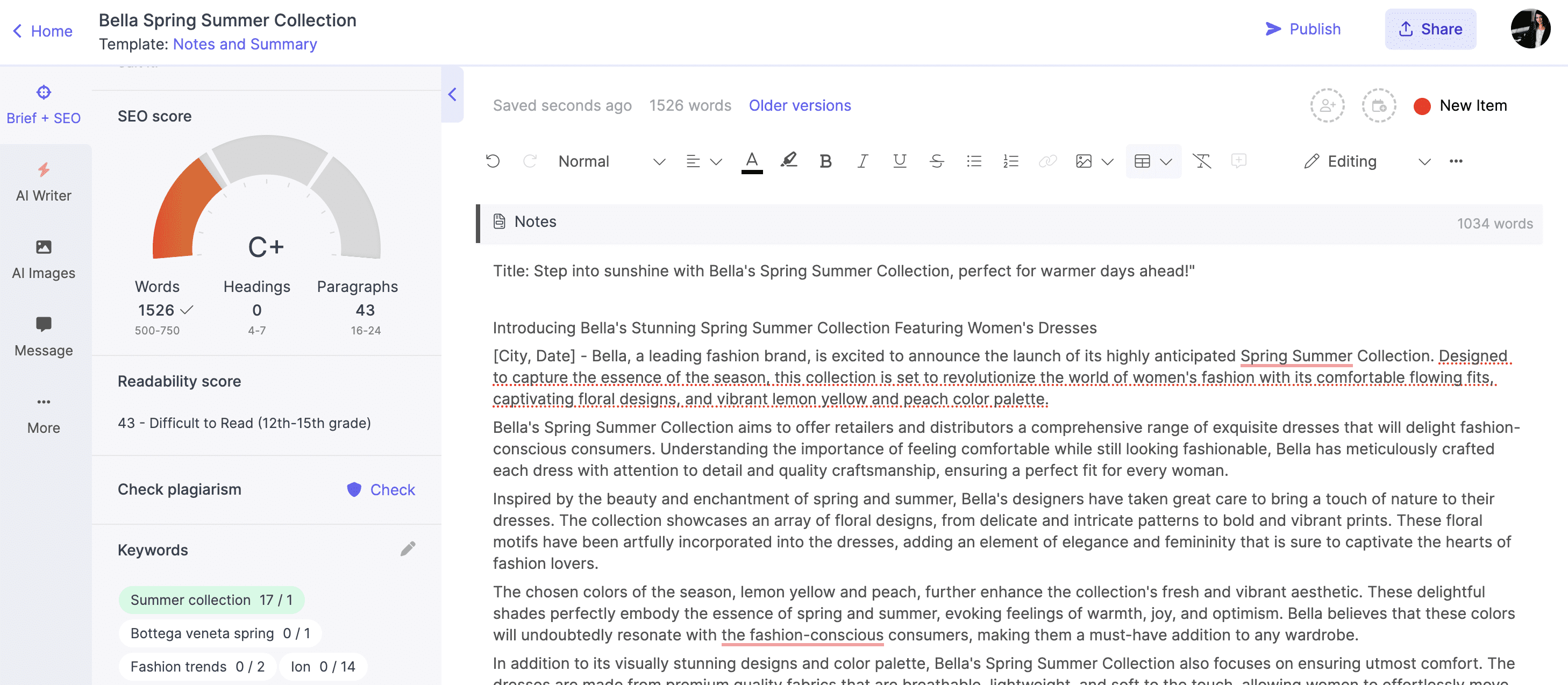This screenshot has height=685, width=1568.
Task: Click the Check plagiarism button
Action: tap(381, 490)
